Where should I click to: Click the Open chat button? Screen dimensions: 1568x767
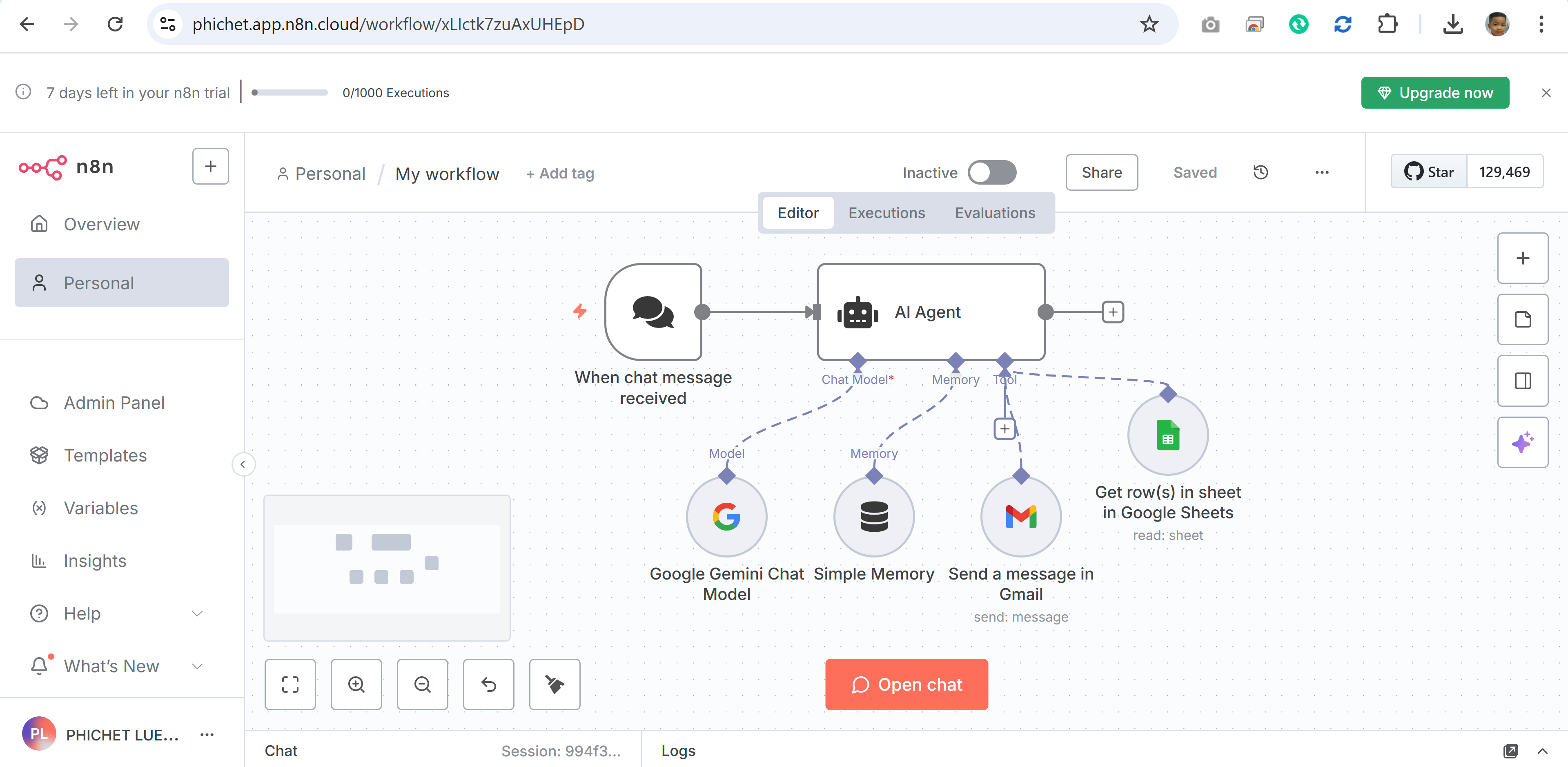[906, 684]
